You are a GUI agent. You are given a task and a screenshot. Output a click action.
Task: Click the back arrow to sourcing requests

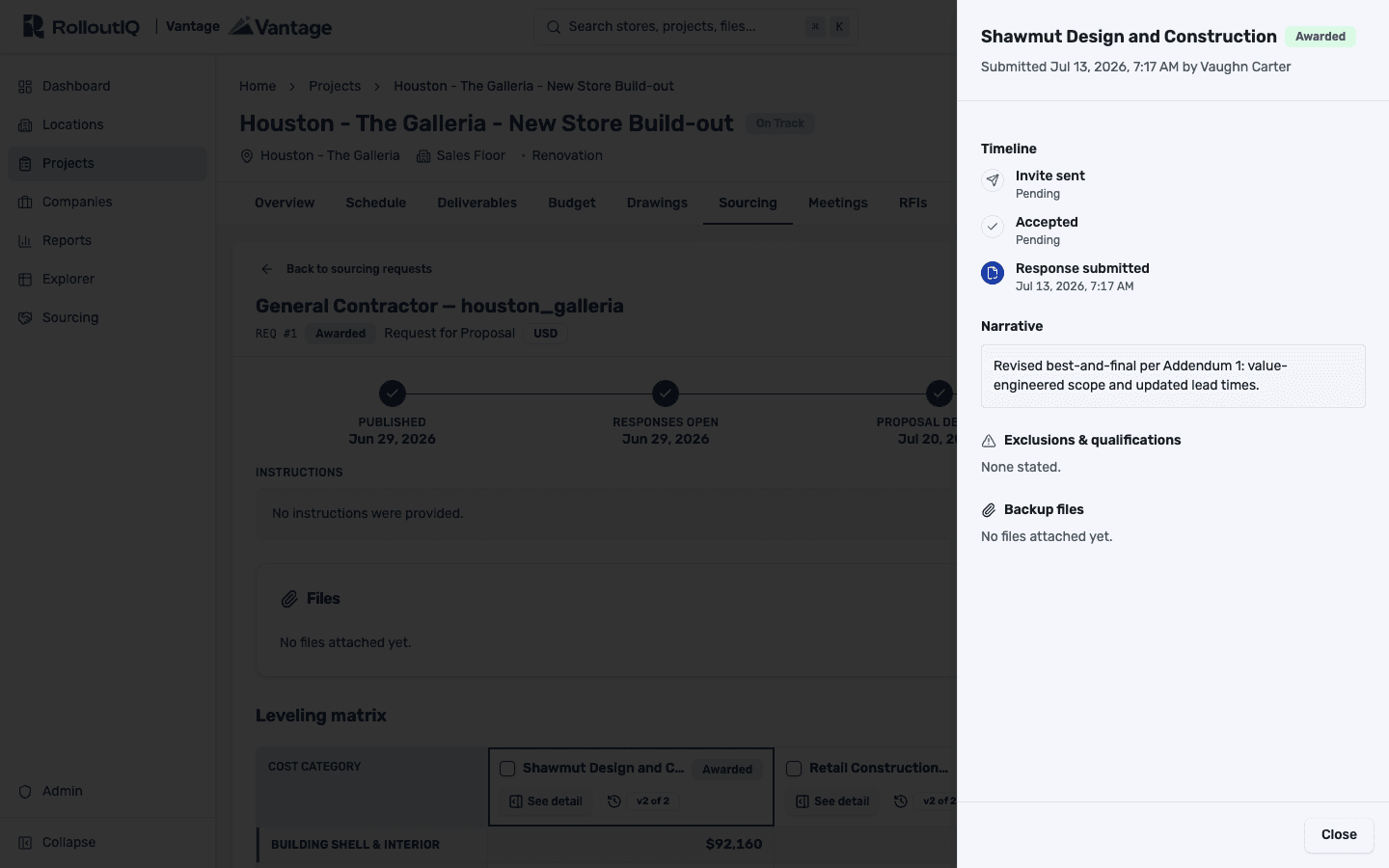tap(267, 269)
